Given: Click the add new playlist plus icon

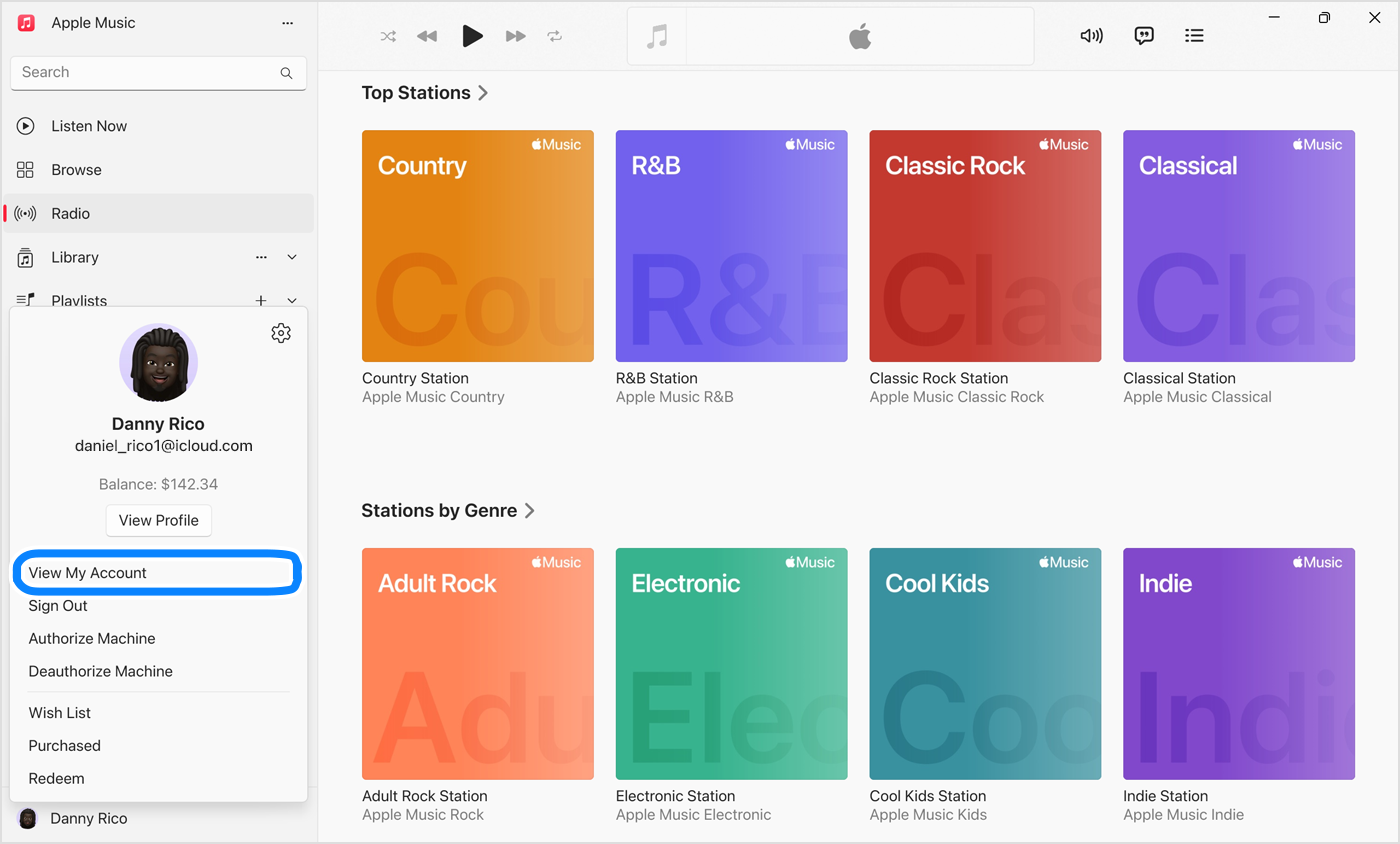Looking at the screenshot, I should pos(261,300).
